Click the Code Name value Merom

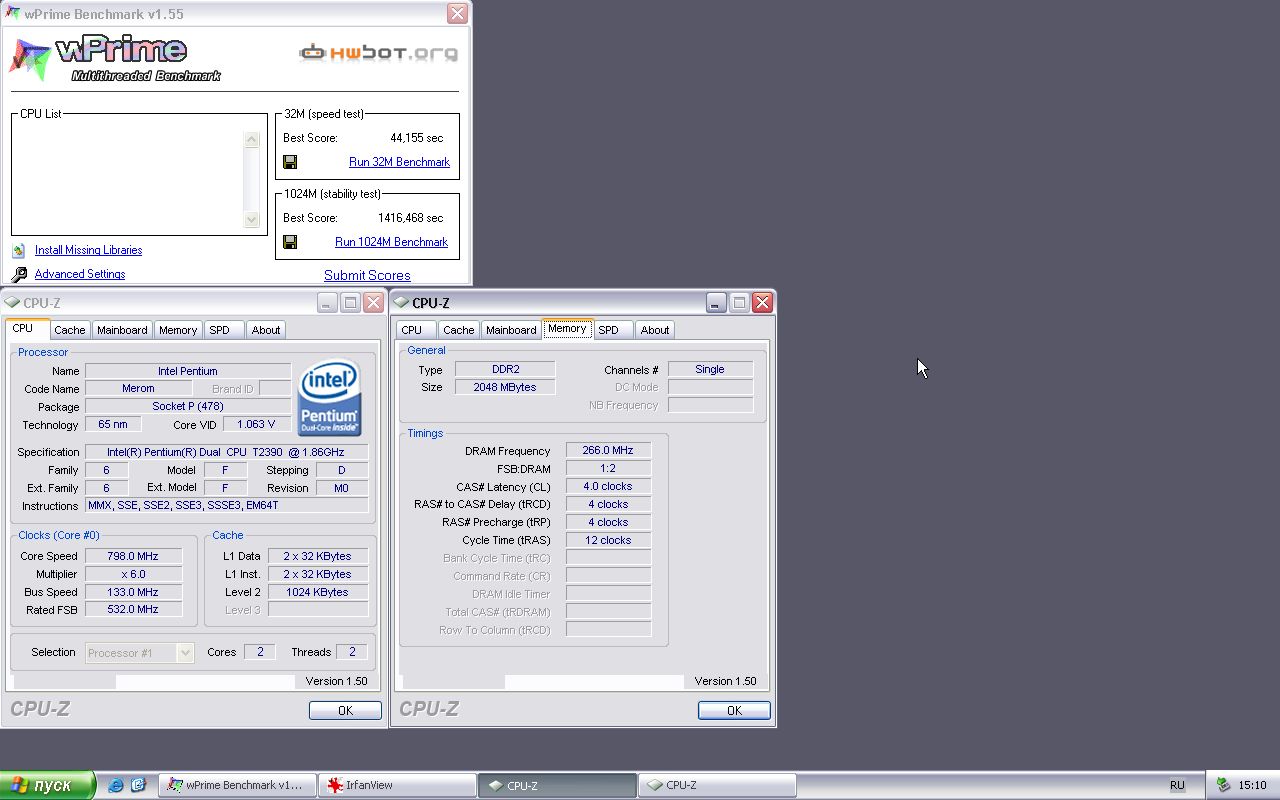point(138,388)
